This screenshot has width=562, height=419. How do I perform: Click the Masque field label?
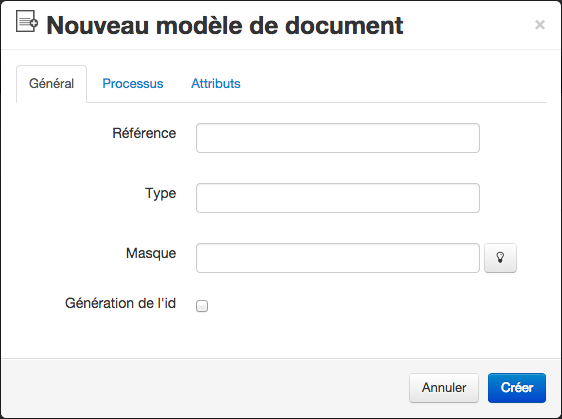pyautogui.click(x=151, y=253)
